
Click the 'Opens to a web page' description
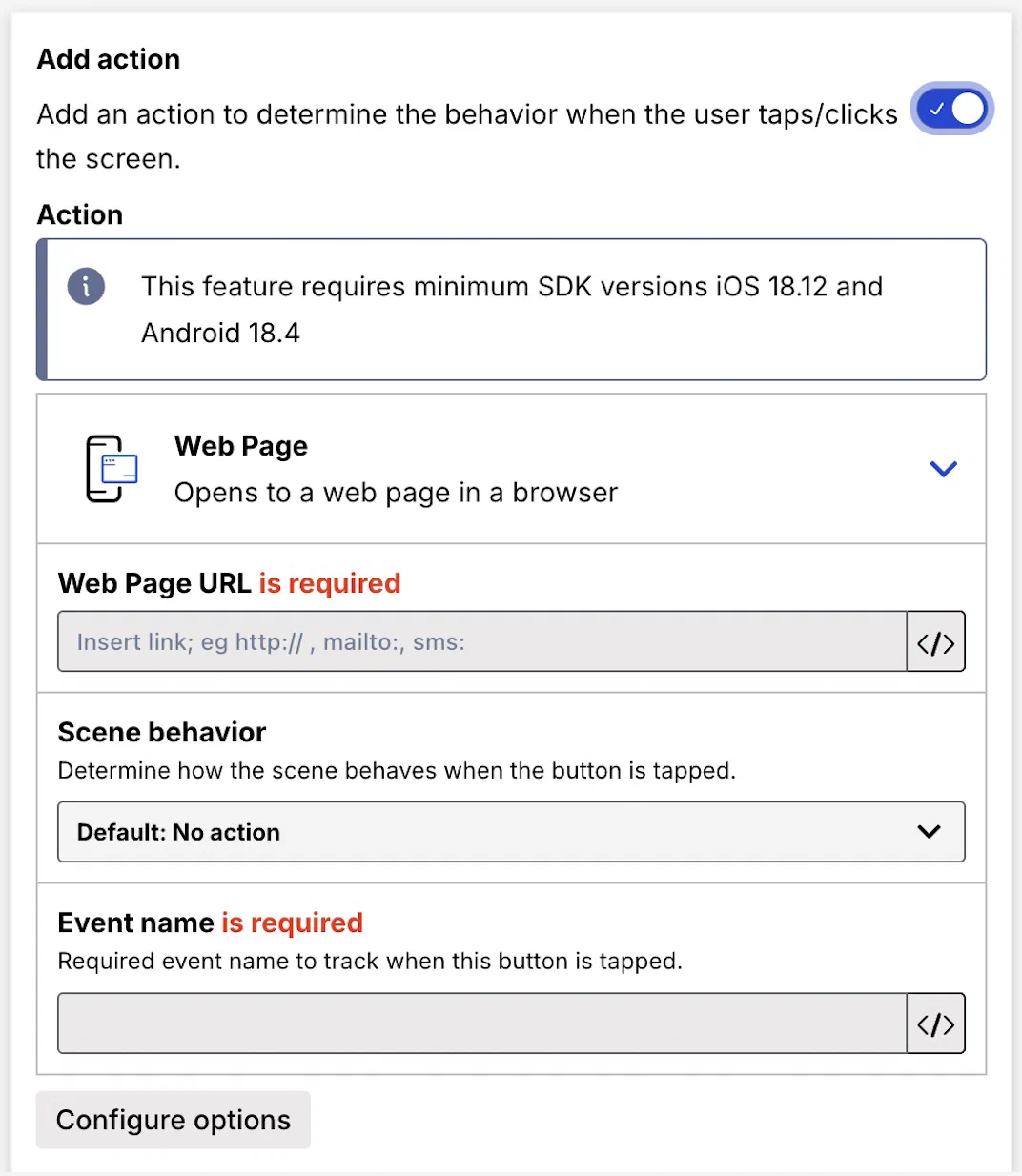396,493
